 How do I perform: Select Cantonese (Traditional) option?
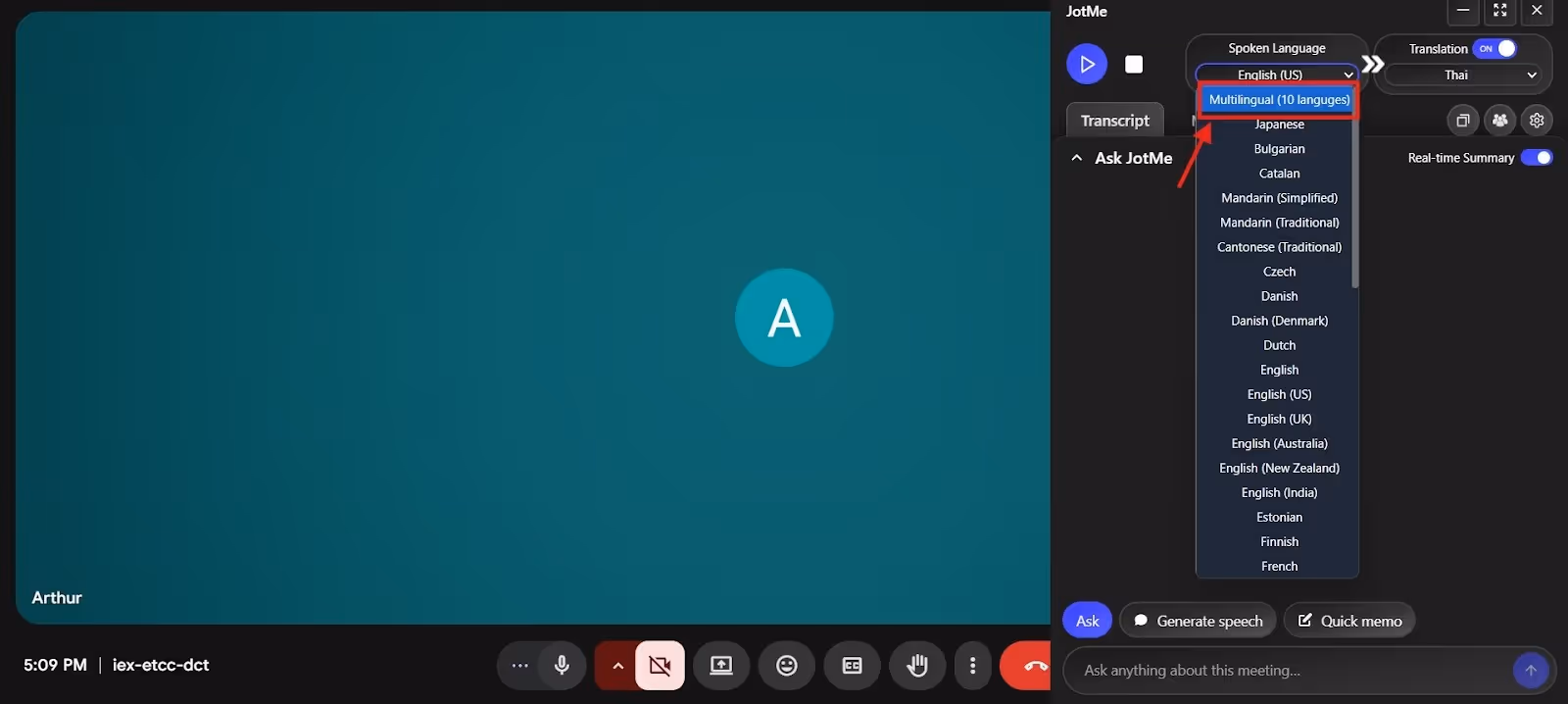pyautogui.click(x=1279, y=247)
